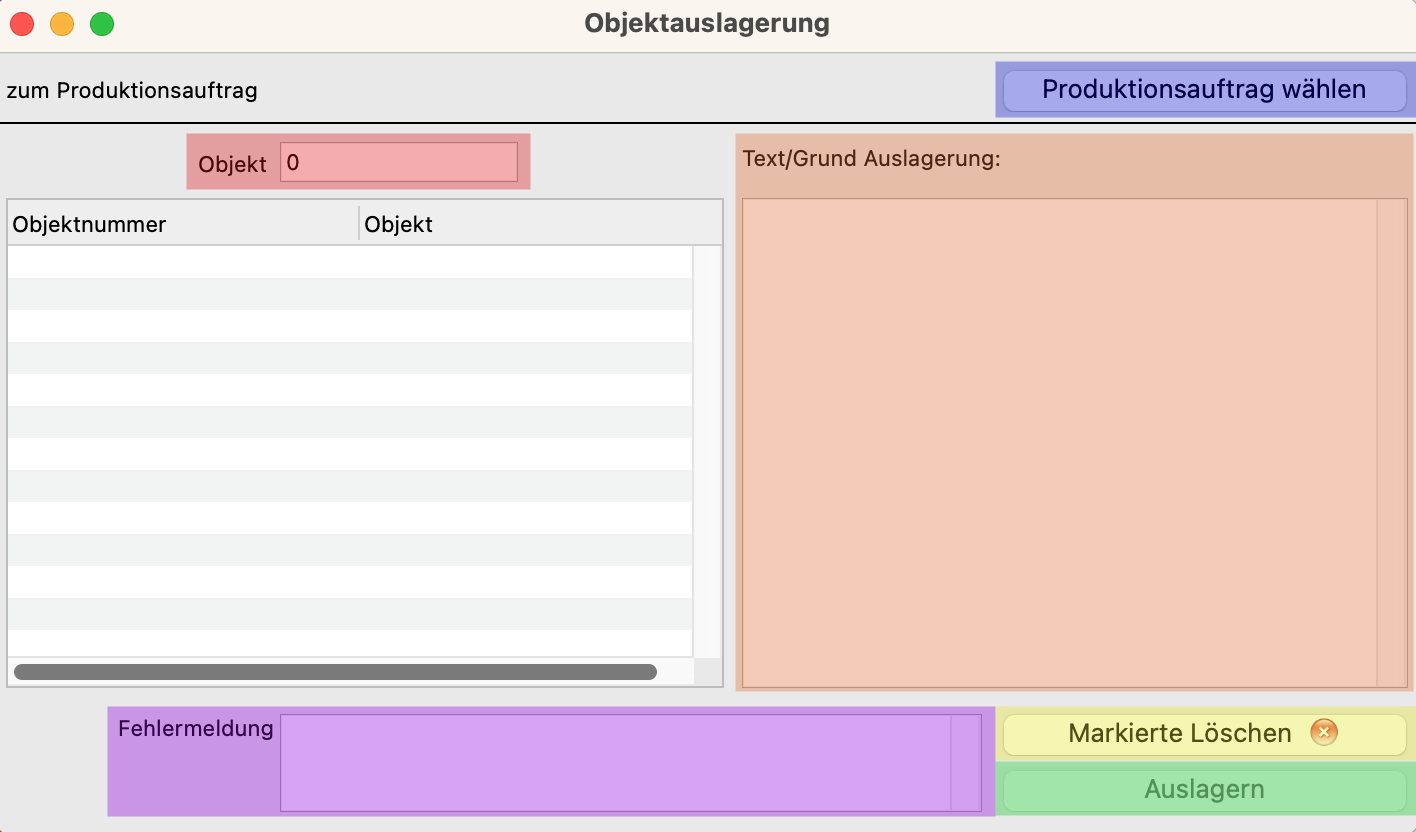Click inside the Text/Grund Auslagerung text area
Image resolution: width=1416 pixels, height=832 pixels.
click(1058, 442)
